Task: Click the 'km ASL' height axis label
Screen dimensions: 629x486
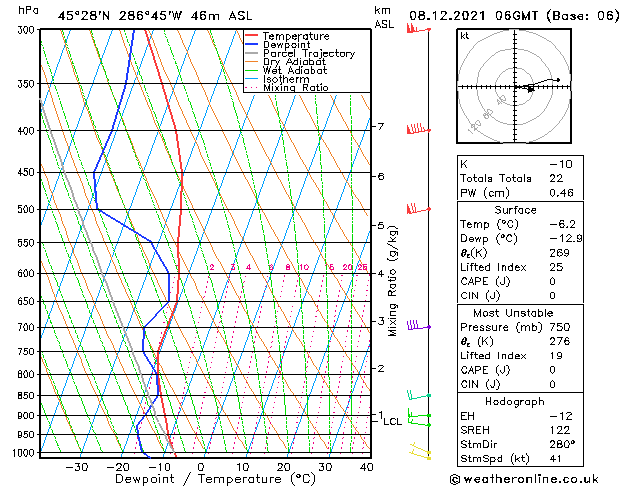Action: coord(383,17)
